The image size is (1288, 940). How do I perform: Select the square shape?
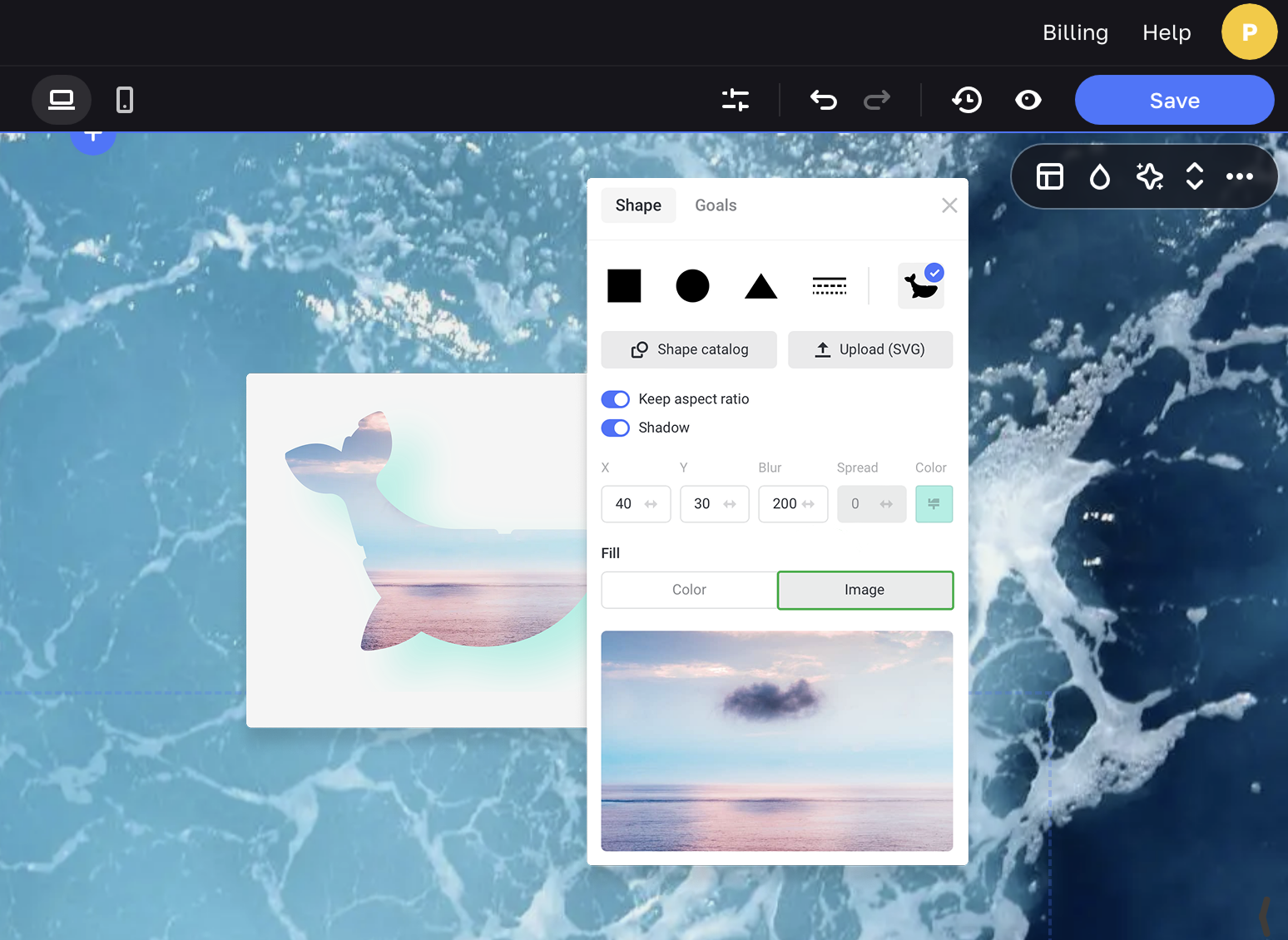(624, 286)
